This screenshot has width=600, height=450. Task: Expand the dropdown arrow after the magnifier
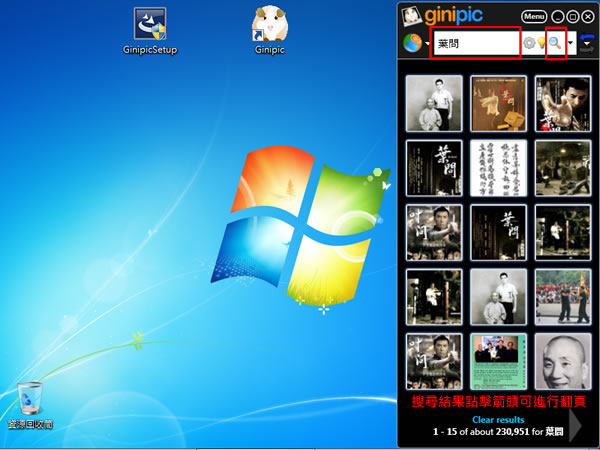click(x=570, y=43)
